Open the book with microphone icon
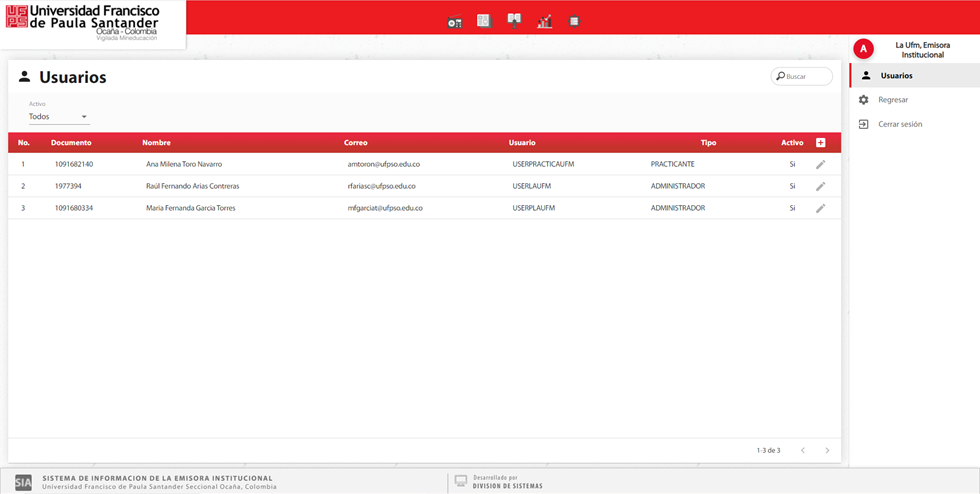 514,21
